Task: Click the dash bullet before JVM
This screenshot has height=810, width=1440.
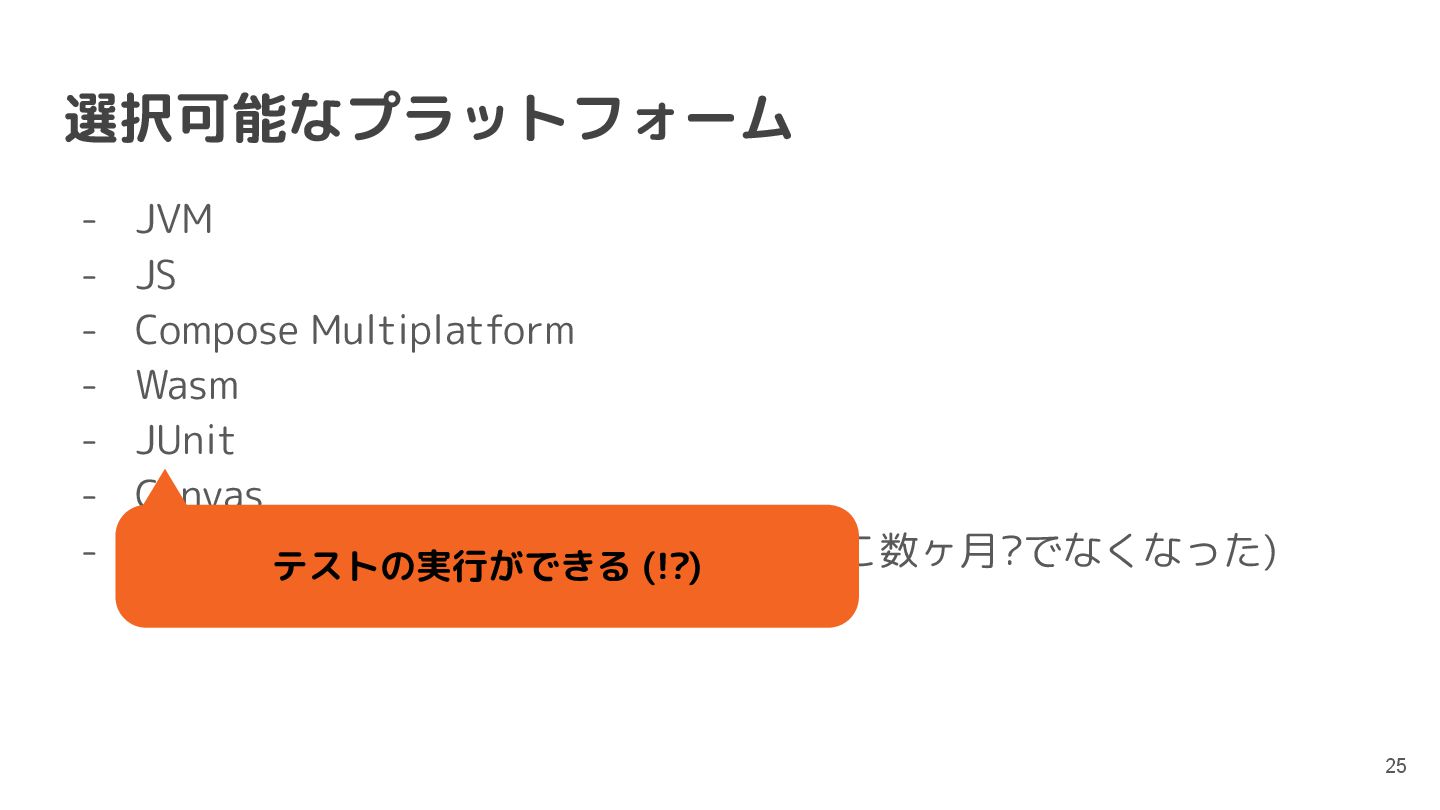Action: [90, 220]
